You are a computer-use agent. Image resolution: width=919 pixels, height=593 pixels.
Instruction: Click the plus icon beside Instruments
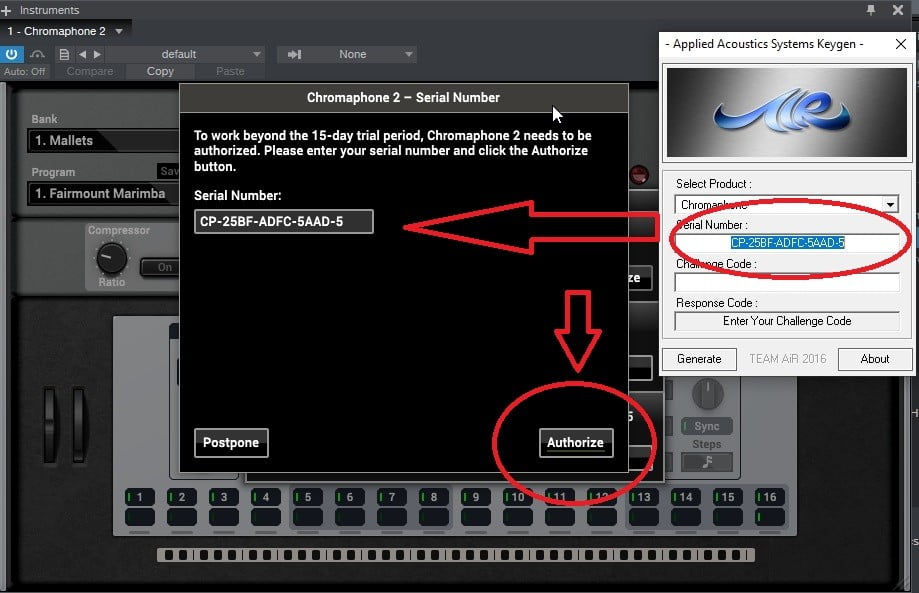pyautogui.click(x=6, y=11)
